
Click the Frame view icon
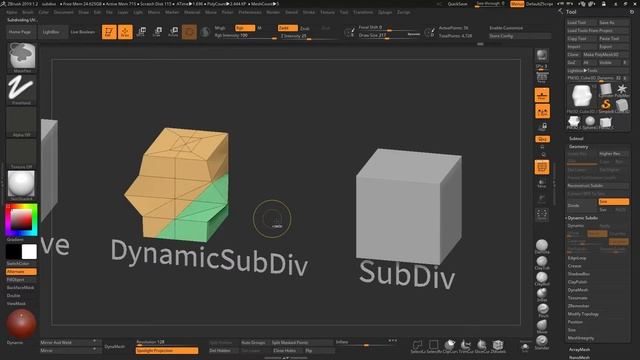click(542, 214)
